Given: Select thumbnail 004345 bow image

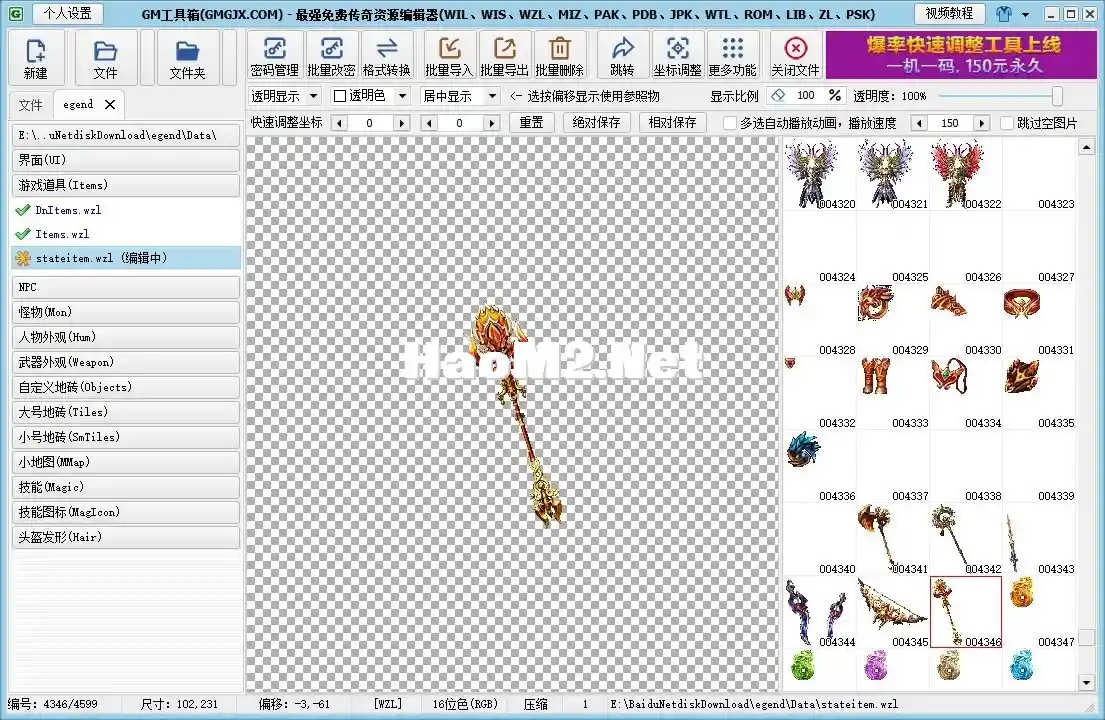Looking at the screenshot, I should tap(893, 612).
